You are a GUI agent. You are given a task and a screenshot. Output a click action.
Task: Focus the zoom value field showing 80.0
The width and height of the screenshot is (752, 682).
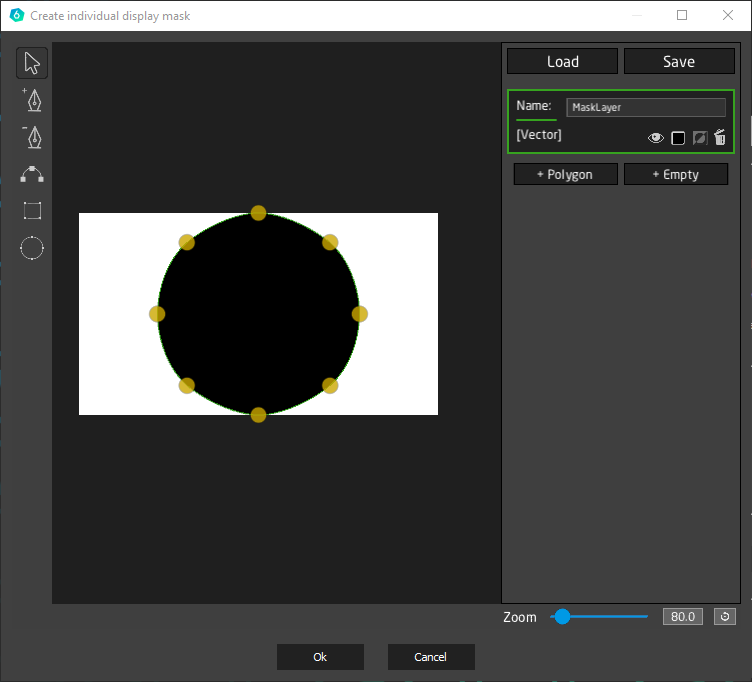(683, 617)
